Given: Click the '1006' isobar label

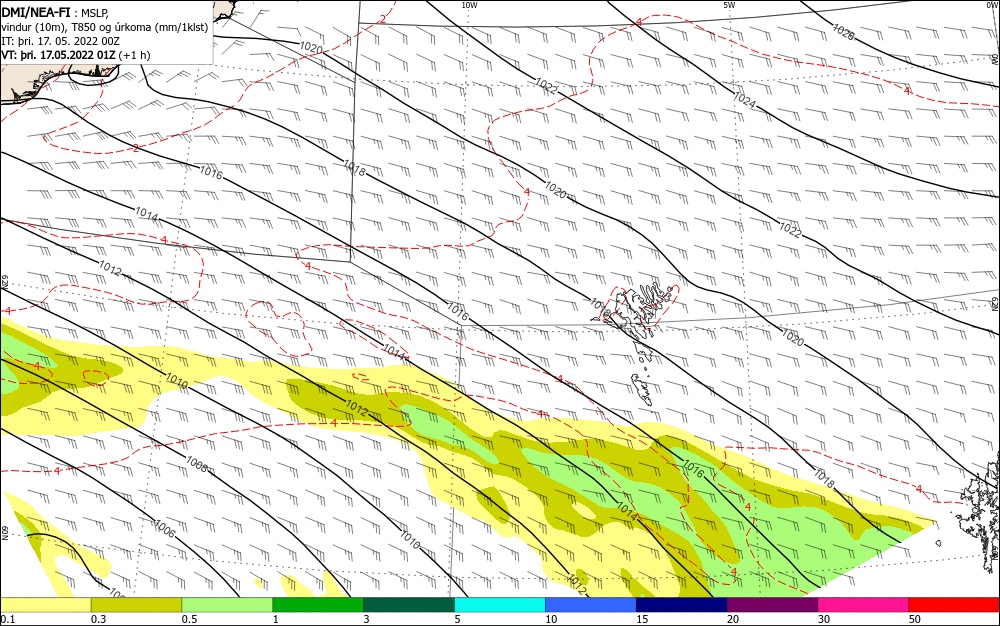Looking at the screenshot, I should (x=164, y=528).
